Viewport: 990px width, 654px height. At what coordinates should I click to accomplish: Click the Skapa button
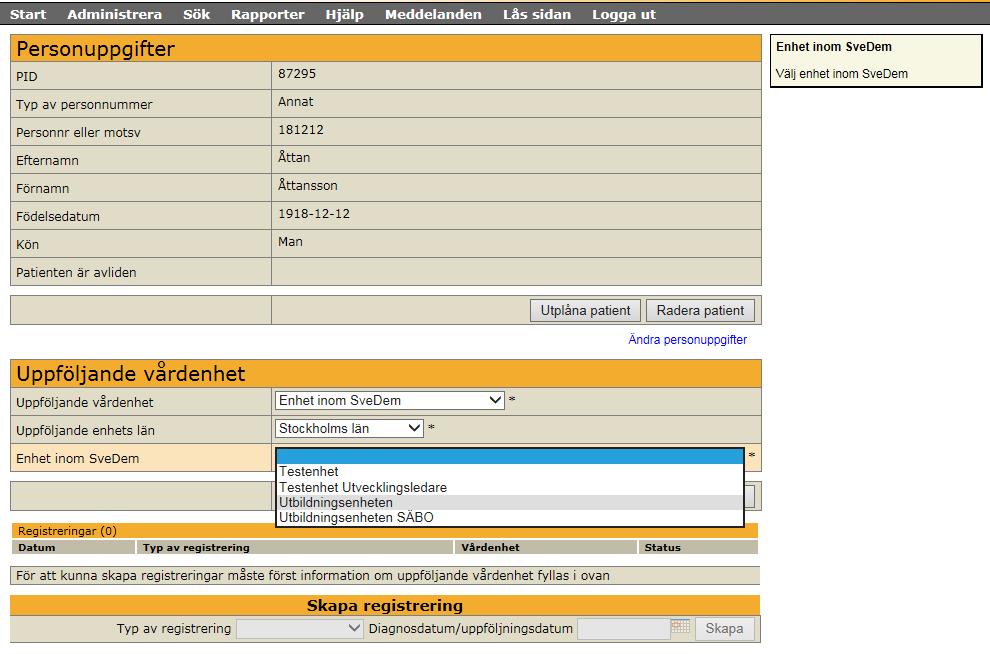click(x=724, y=629)
